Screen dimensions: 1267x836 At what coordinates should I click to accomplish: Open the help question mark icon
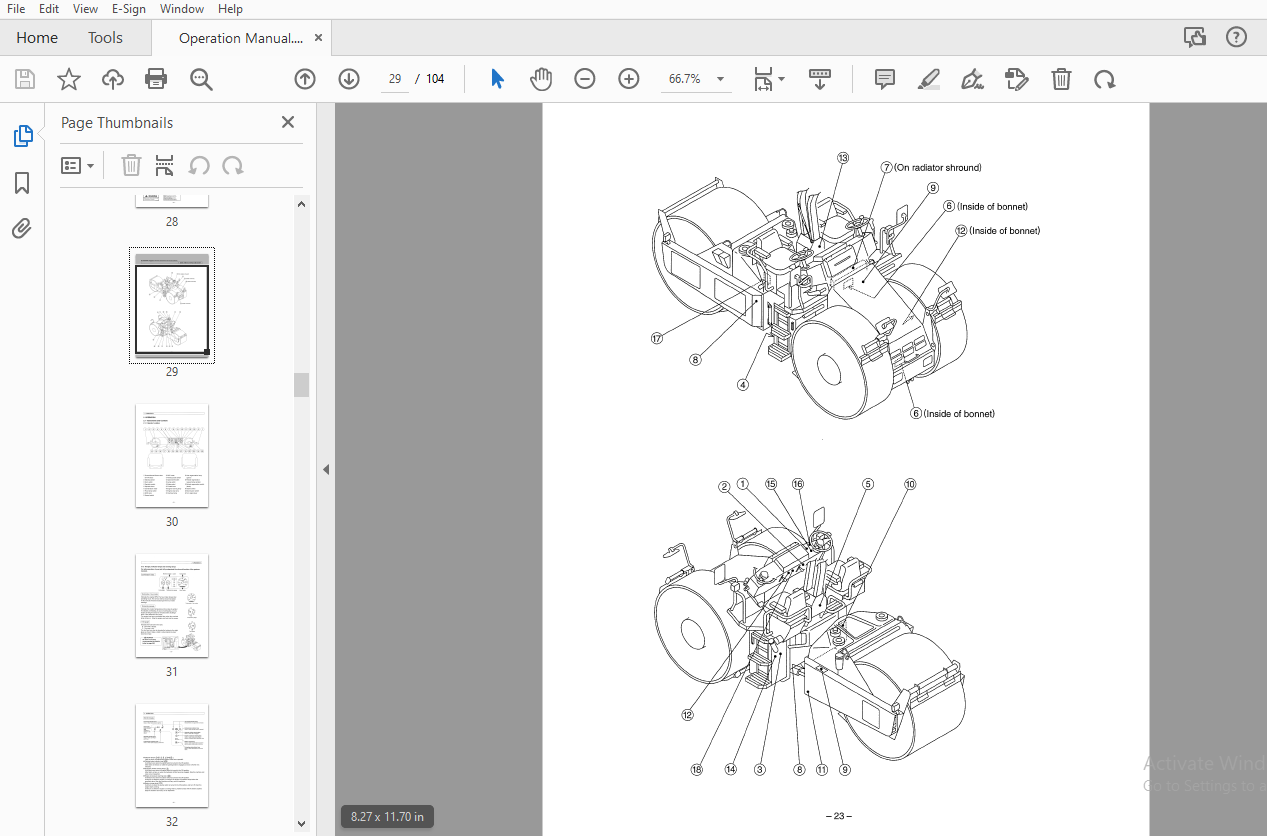click(1237, 38)
